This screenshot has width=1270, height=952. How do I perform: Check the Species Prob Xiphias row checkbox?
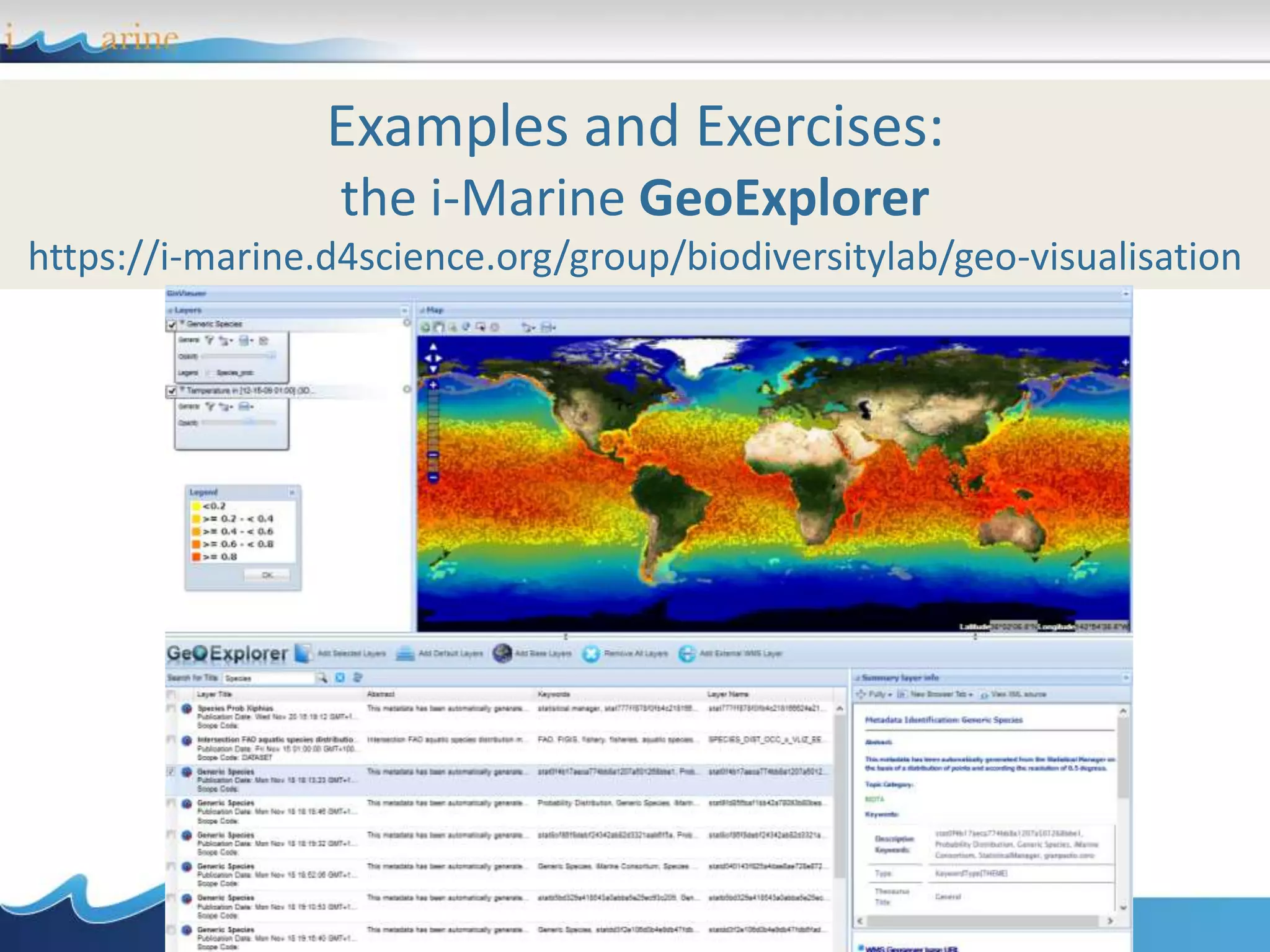coord(171,708)
